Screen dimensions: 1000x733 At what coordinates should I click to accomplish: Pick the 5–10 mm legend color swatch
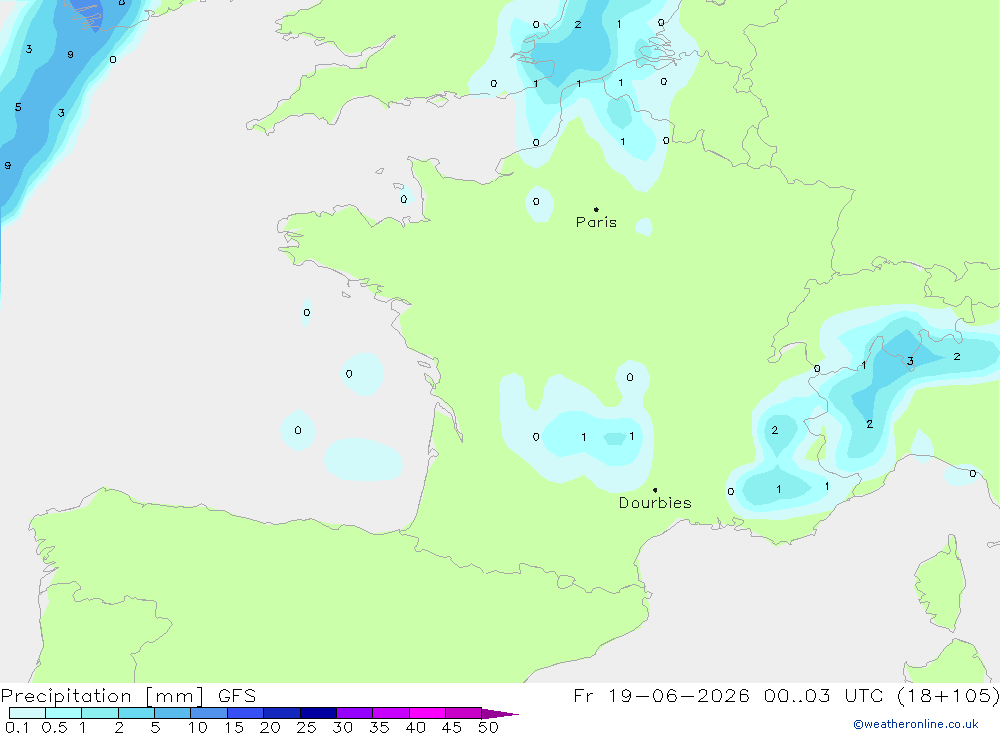[173, 713]
